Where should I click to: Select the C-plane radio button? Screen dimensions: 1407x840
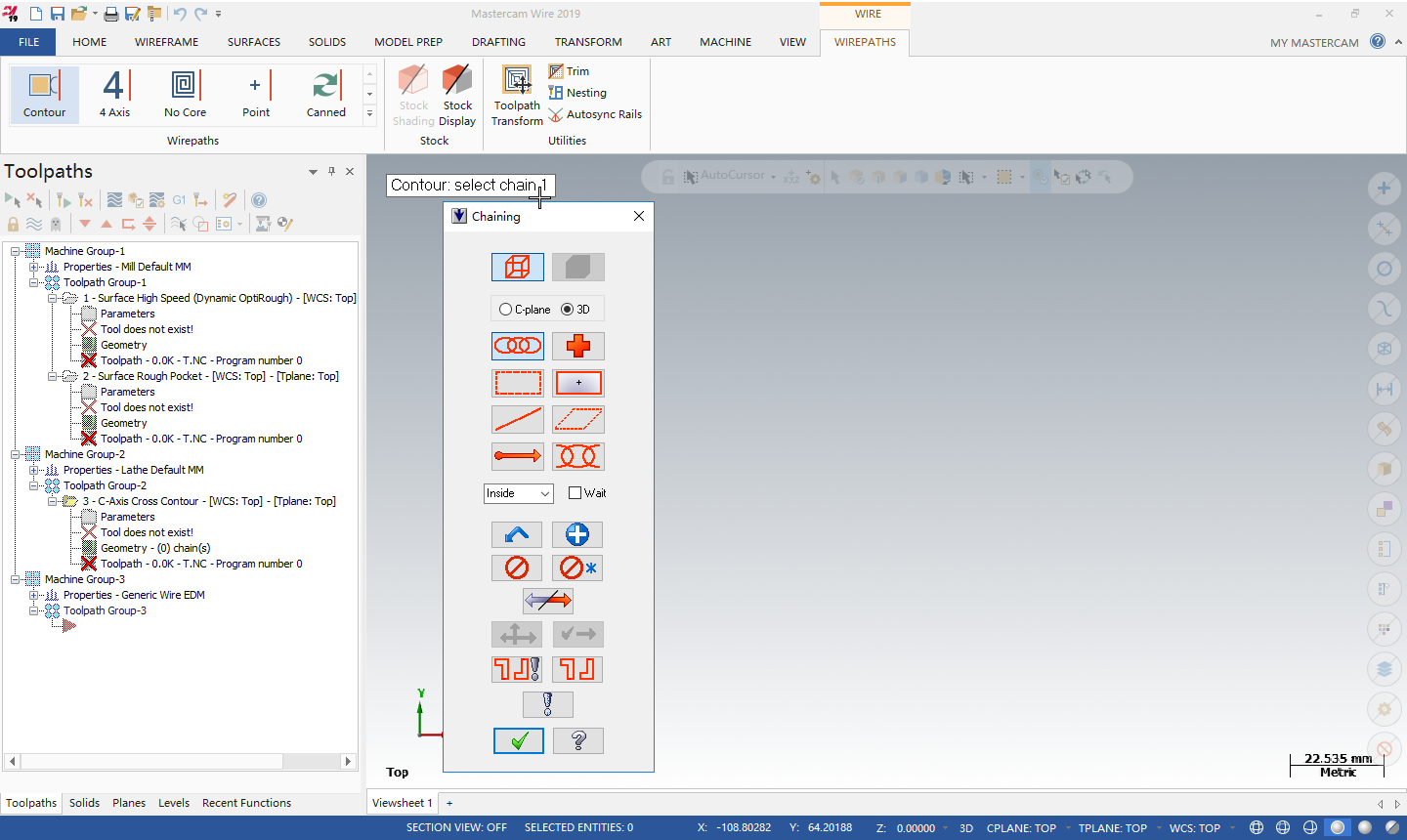click(505, 310)
